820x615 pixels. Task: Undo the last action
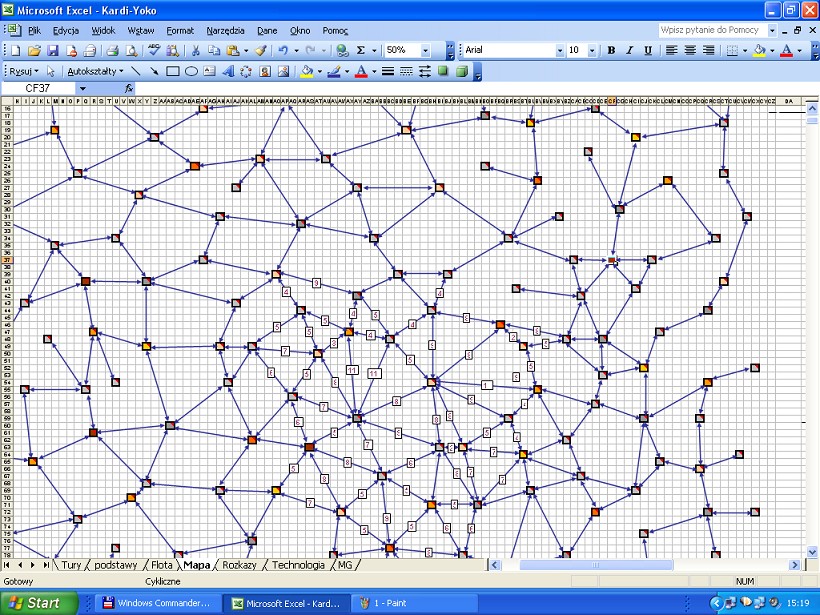coord(283,51)
